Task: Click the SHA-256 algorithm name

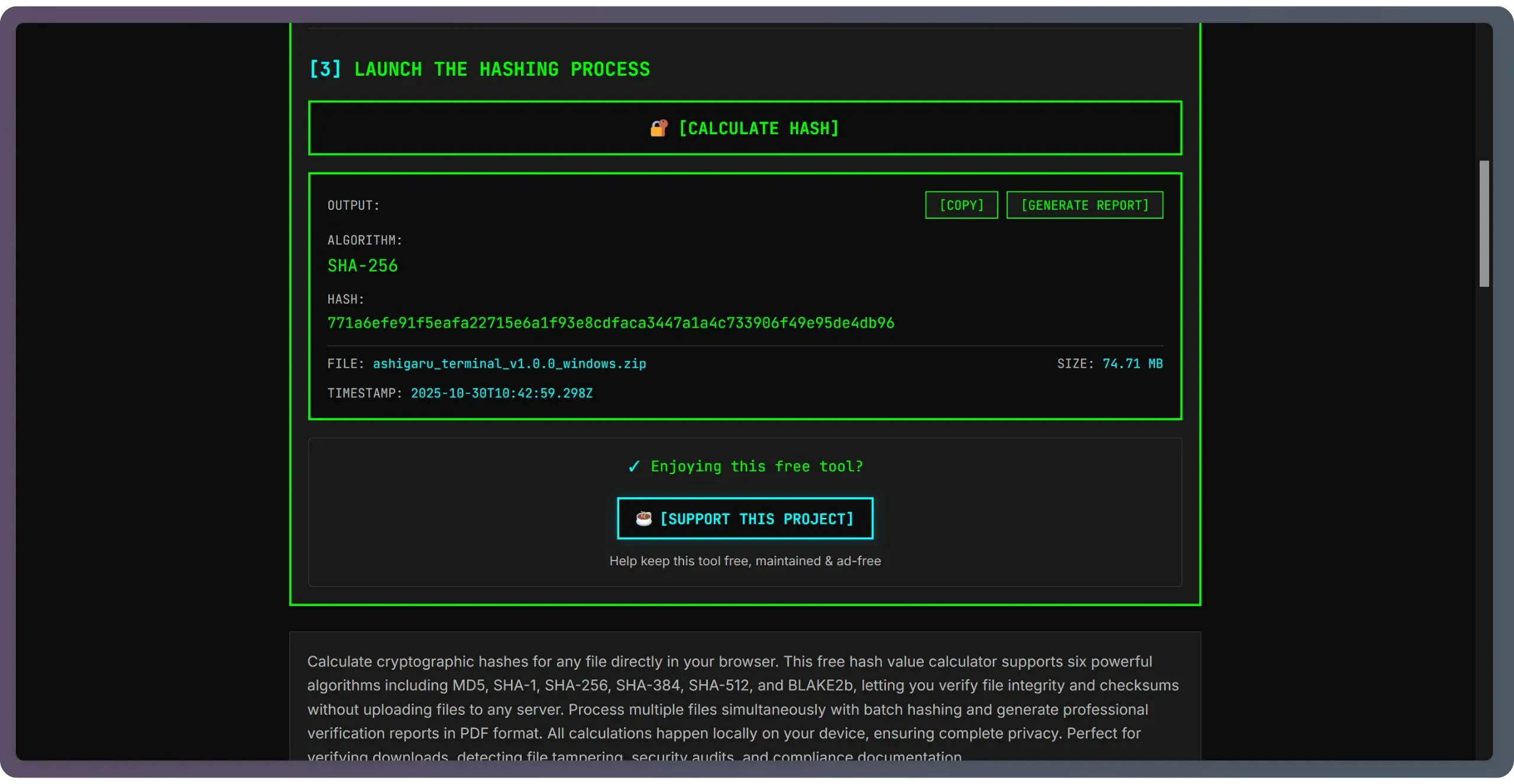Action: [363, 265]
